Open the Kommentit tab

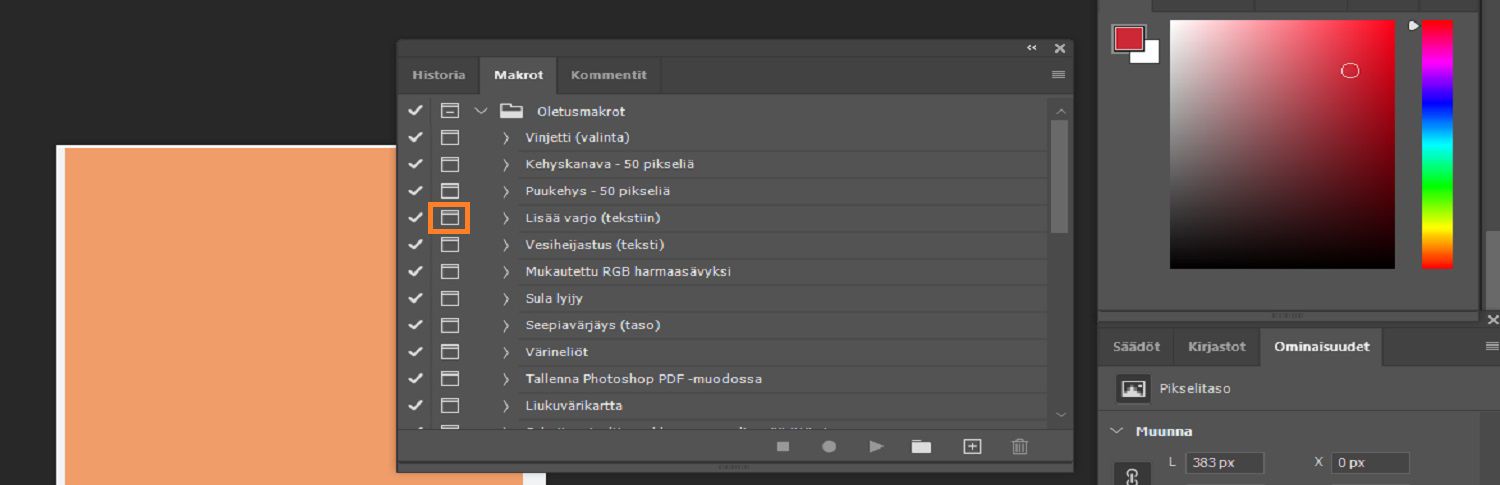point(608,75)
